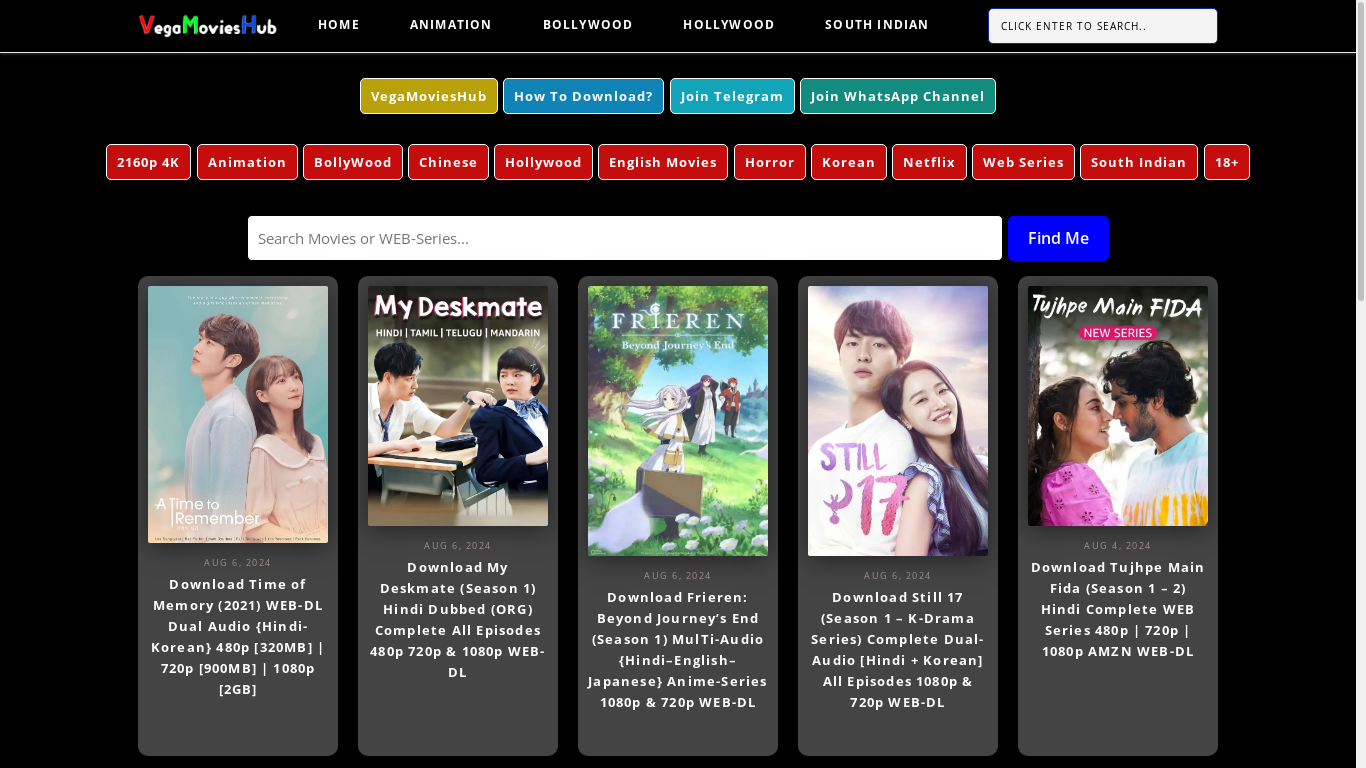1366x768 pixels.
Task: Click the Join WhatsApp Channel button
Action: click(898, 96)
